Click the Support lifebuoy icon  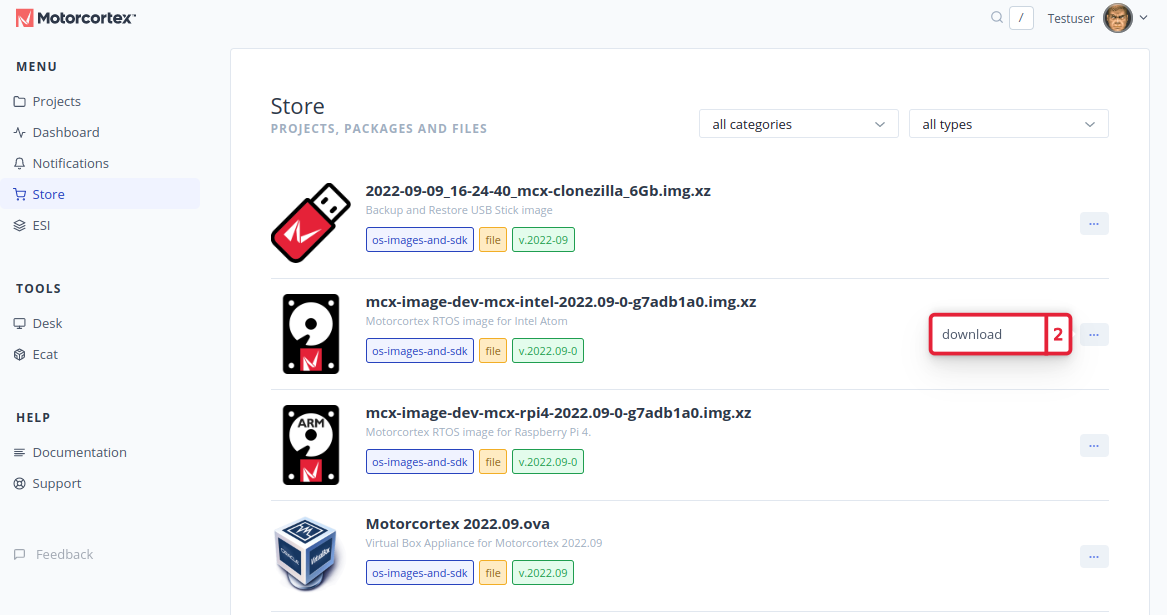(x=19, y=483)
